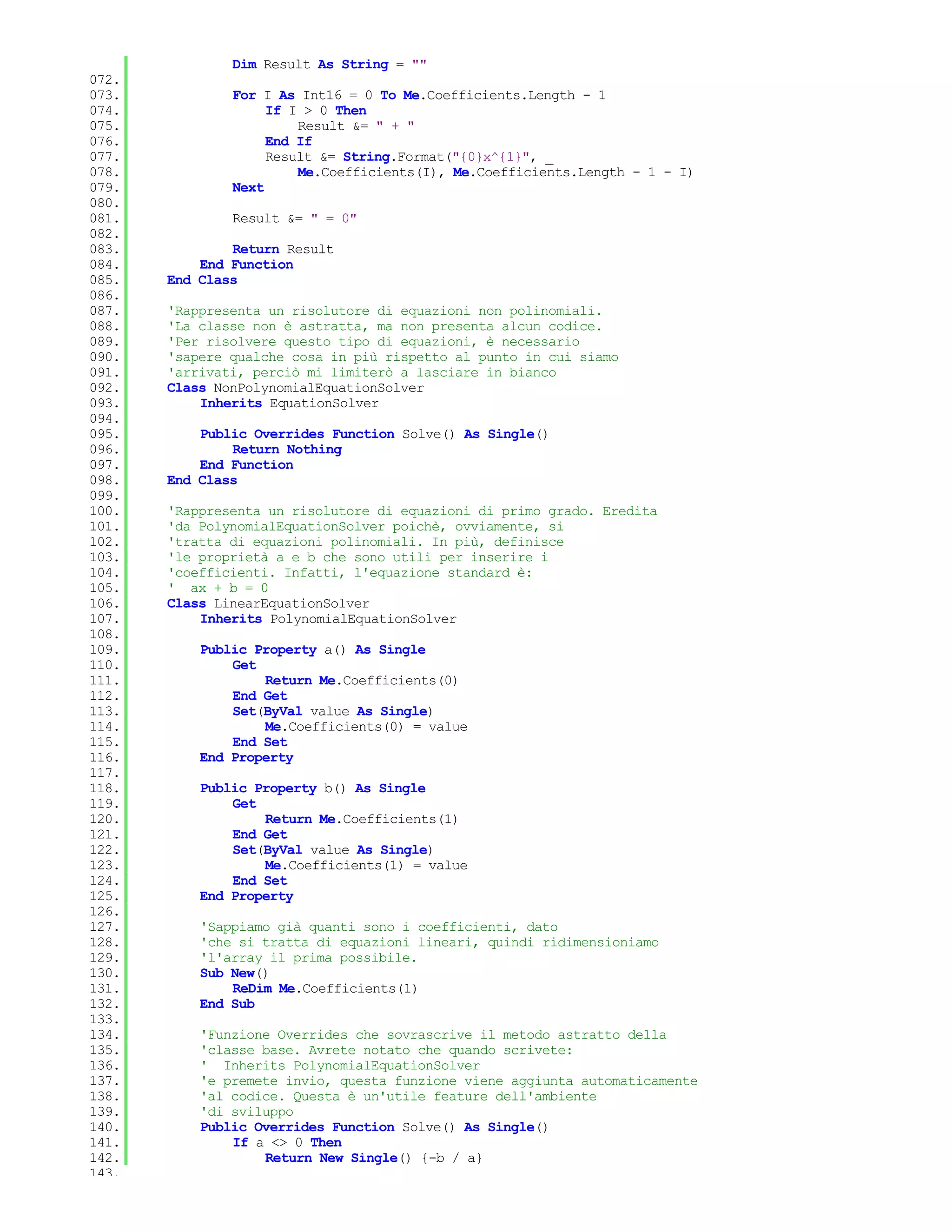Viewport: 952px width, 1232px height.
Task: Click the Dim Result As String line
Action: pyautogui.click(x=329, y=65)
